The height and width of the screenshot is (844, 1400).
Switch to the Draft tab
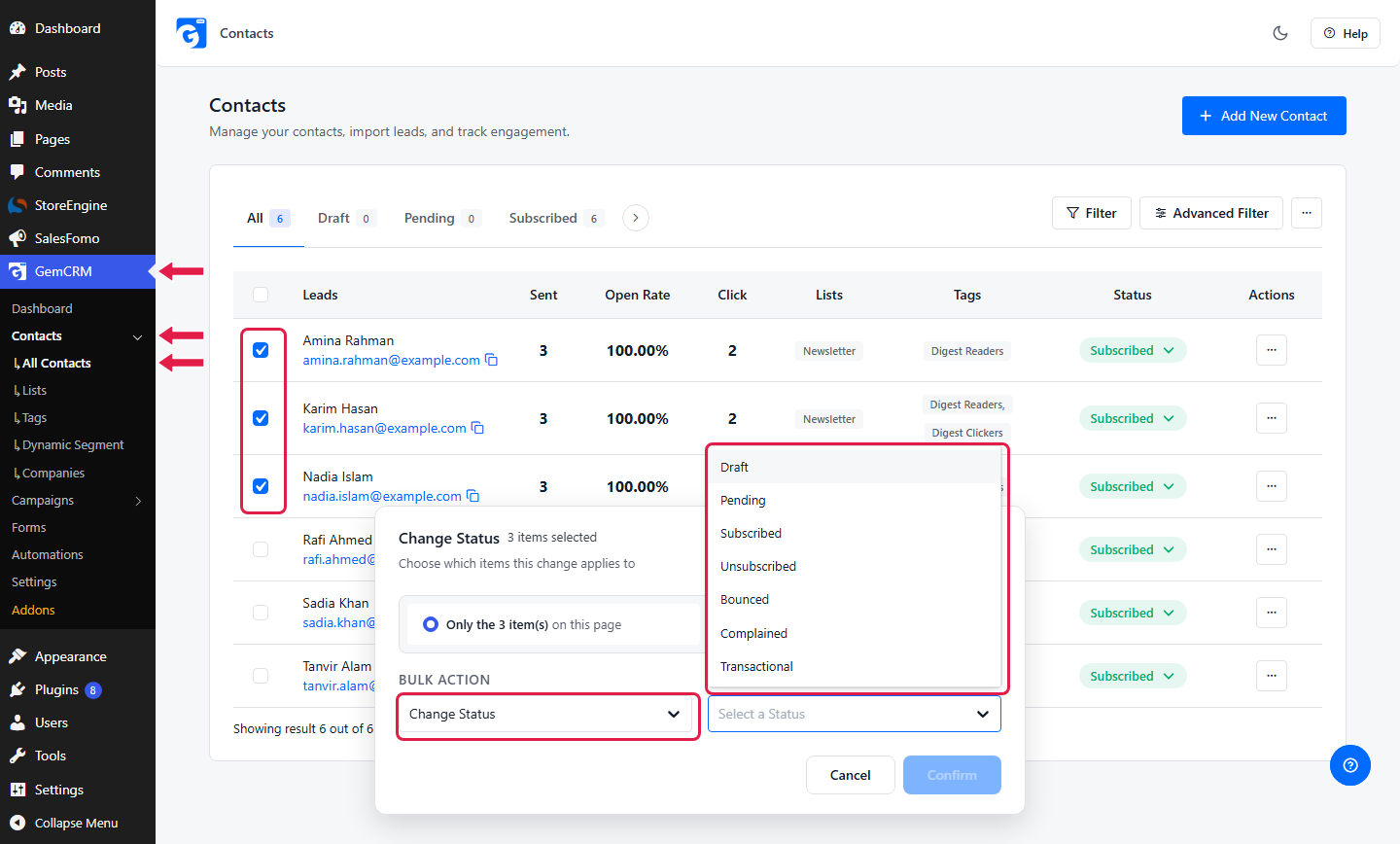click(346, 218)
